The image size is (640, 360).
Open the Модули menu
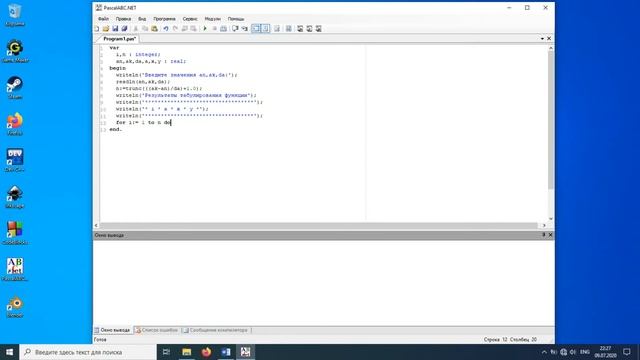tap(212, 19)
